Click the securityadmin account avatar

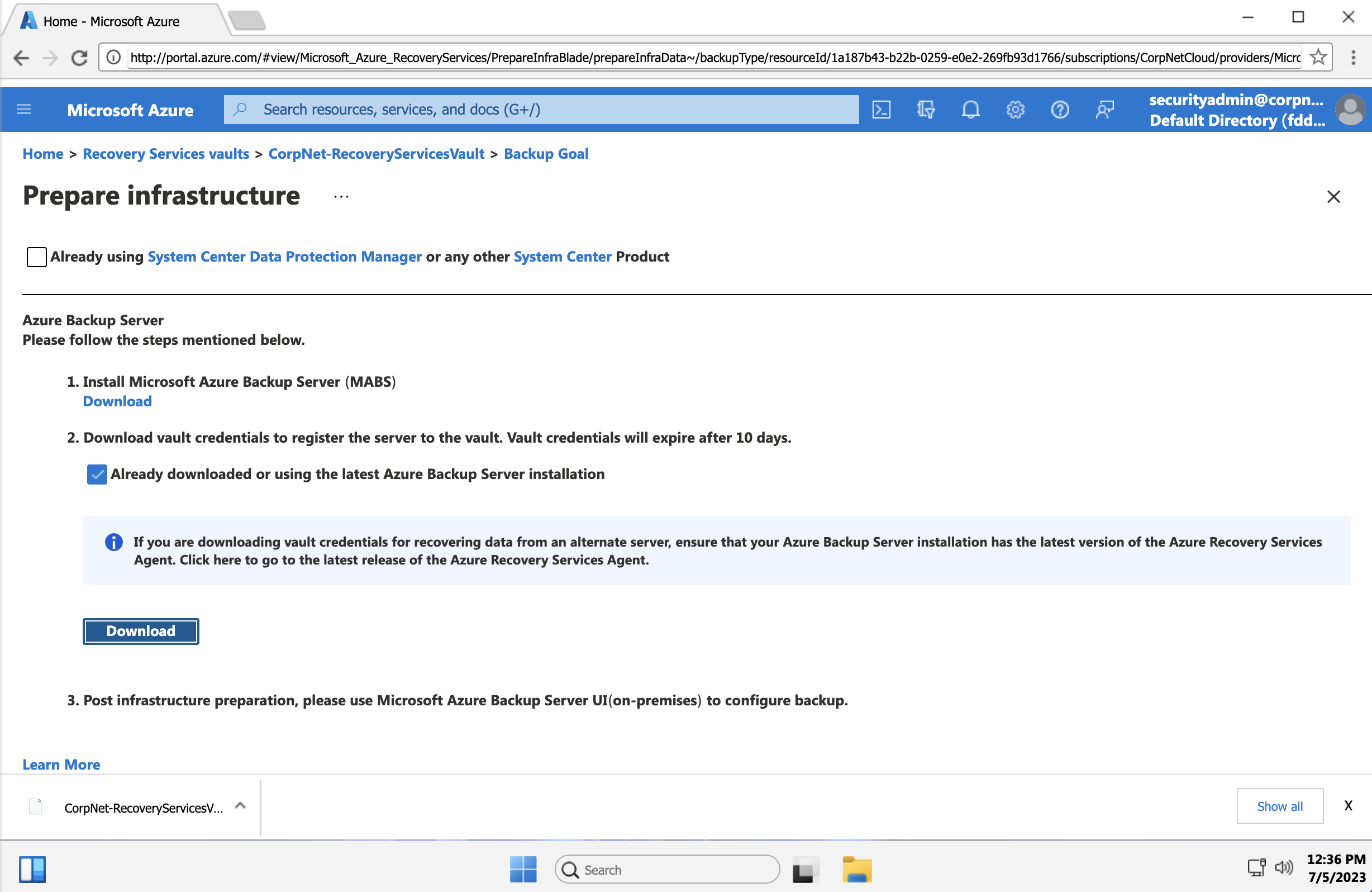point(1350,110)
